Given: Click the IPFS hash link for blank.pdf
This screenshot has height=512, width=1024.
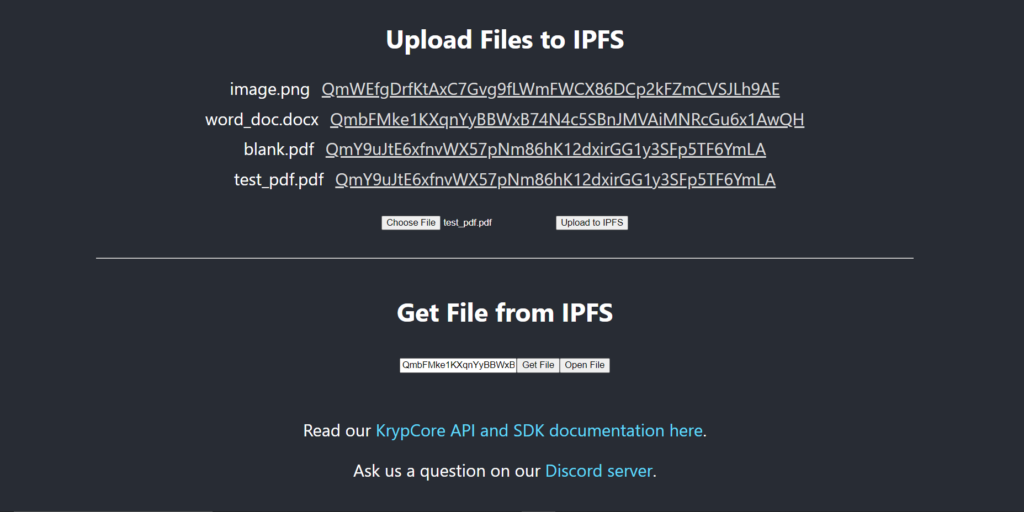Looking at the screenshot, I should click(545, 150).
